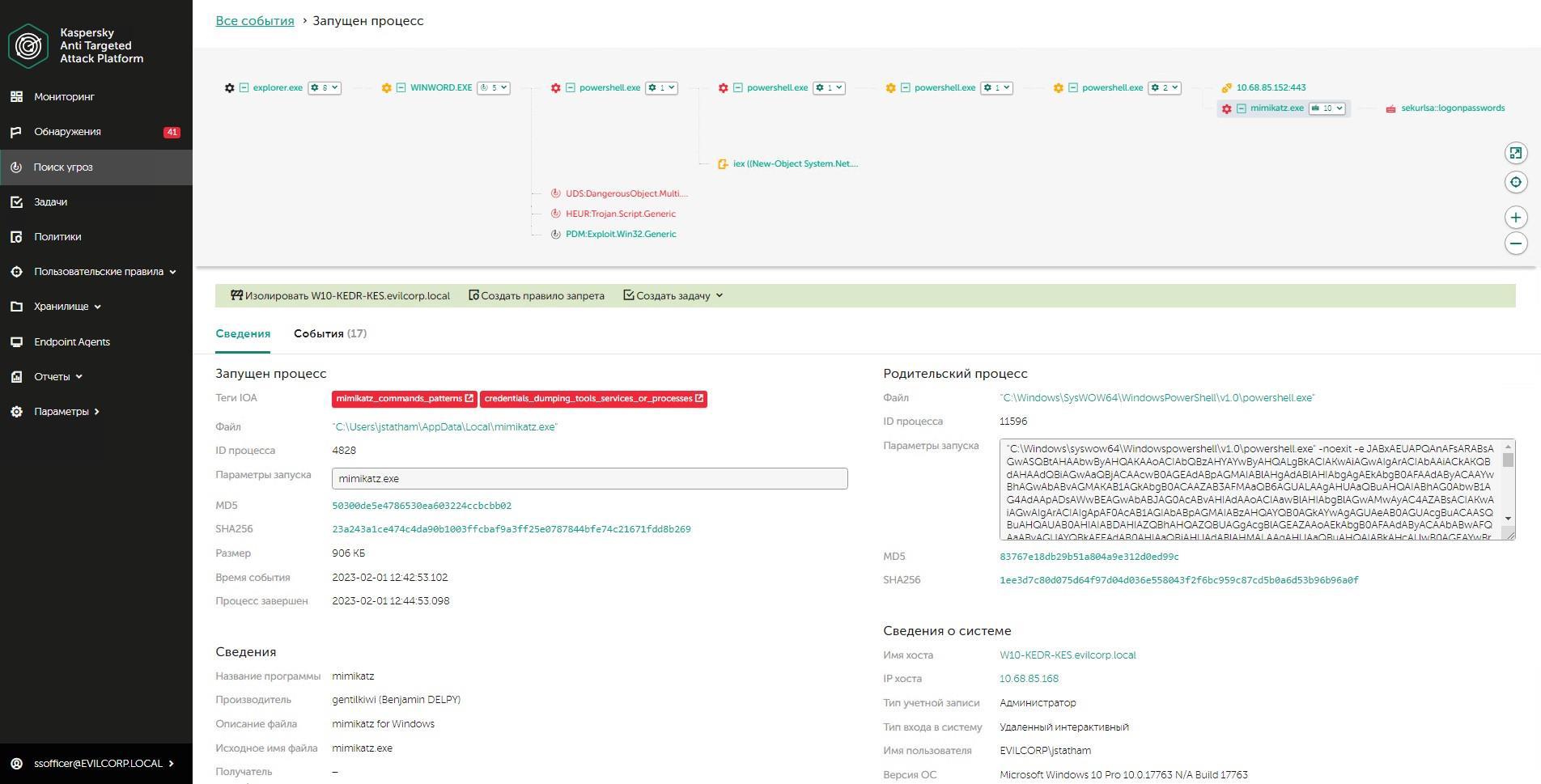Open the event-count dropdown showing 10 for mimikatz.exe
This screenshot has height=784, width=1541.
(1327, 108)
